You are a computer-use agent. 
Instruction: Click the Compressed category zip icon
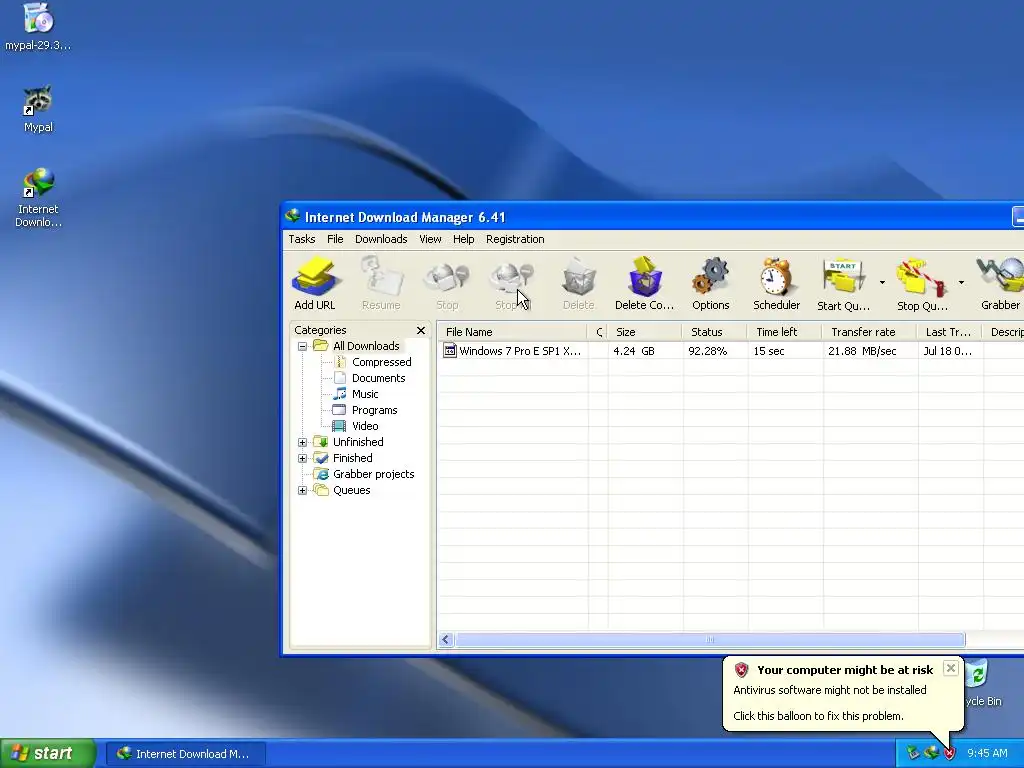coord(340,362)
